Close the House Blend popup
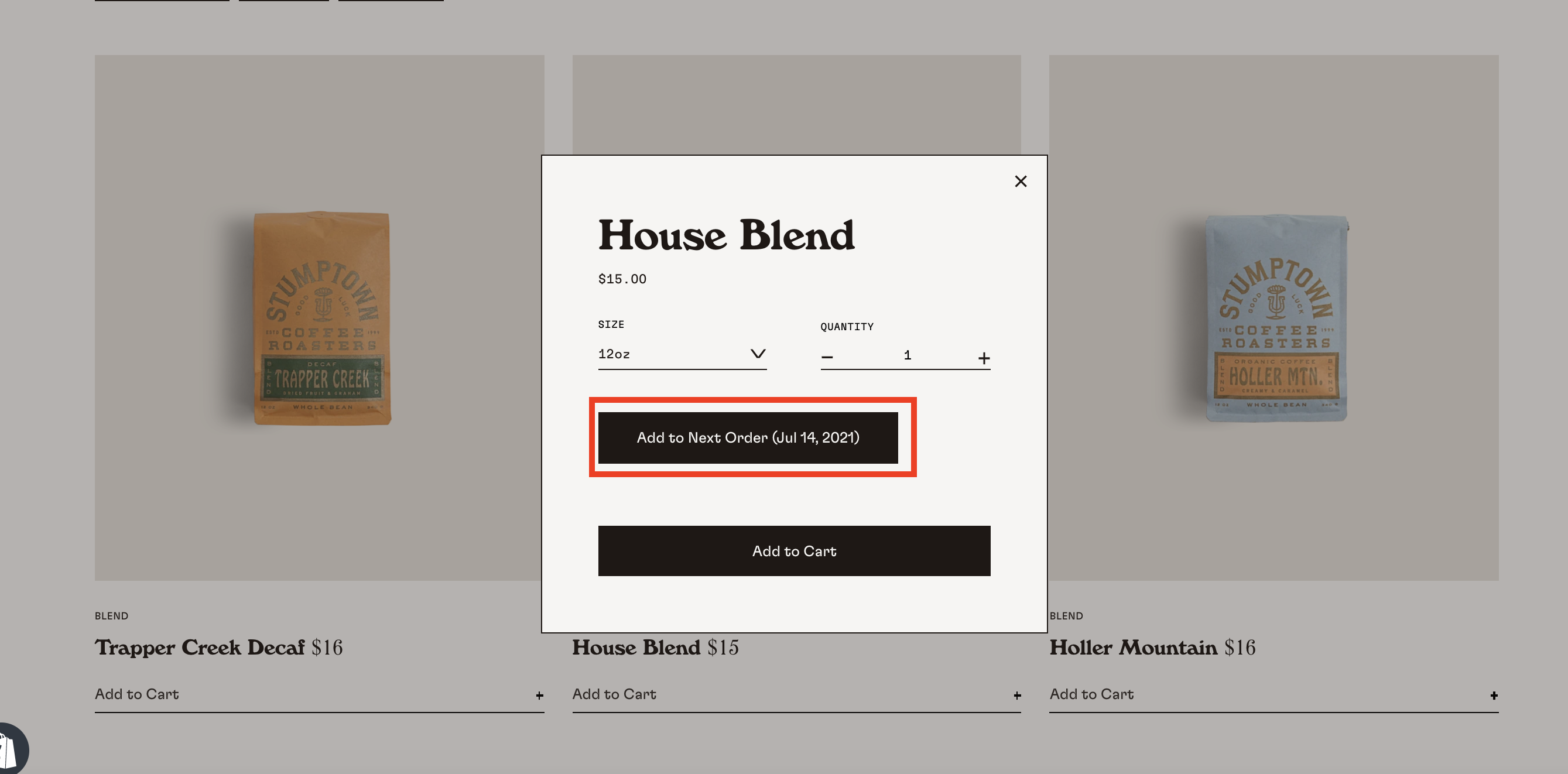 pos(1021,181)
